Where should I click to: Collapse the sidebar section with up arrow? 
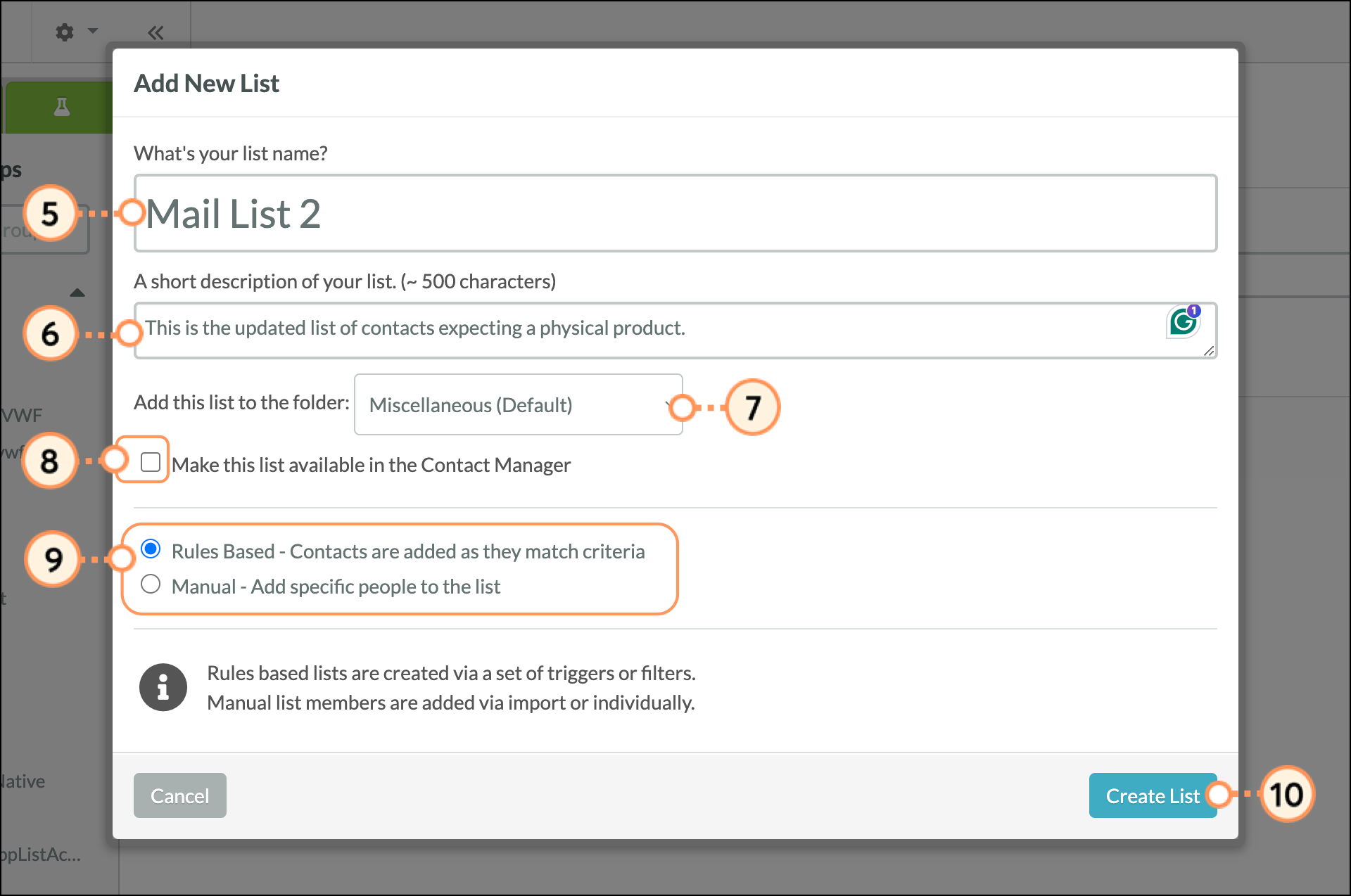(x=77, y=293)
